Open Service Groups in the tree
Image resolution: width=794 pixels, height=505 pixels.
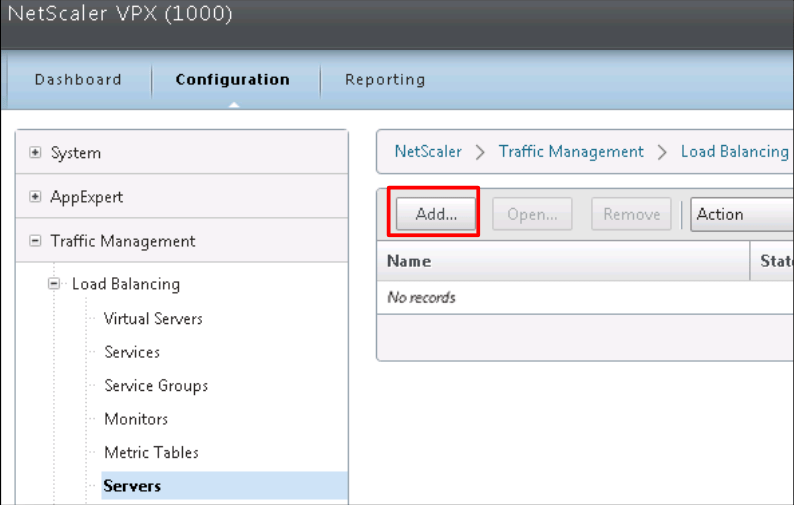tap(156, 386)
